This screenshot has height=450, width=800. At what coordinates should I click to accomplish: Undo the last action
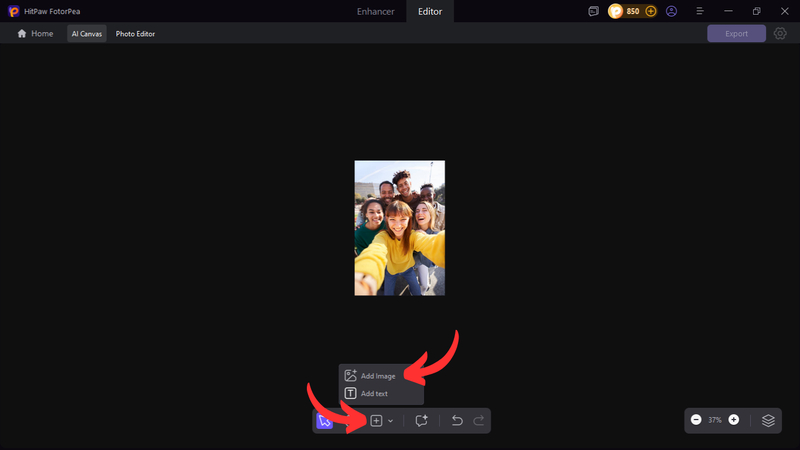click(x=457, y=421)
